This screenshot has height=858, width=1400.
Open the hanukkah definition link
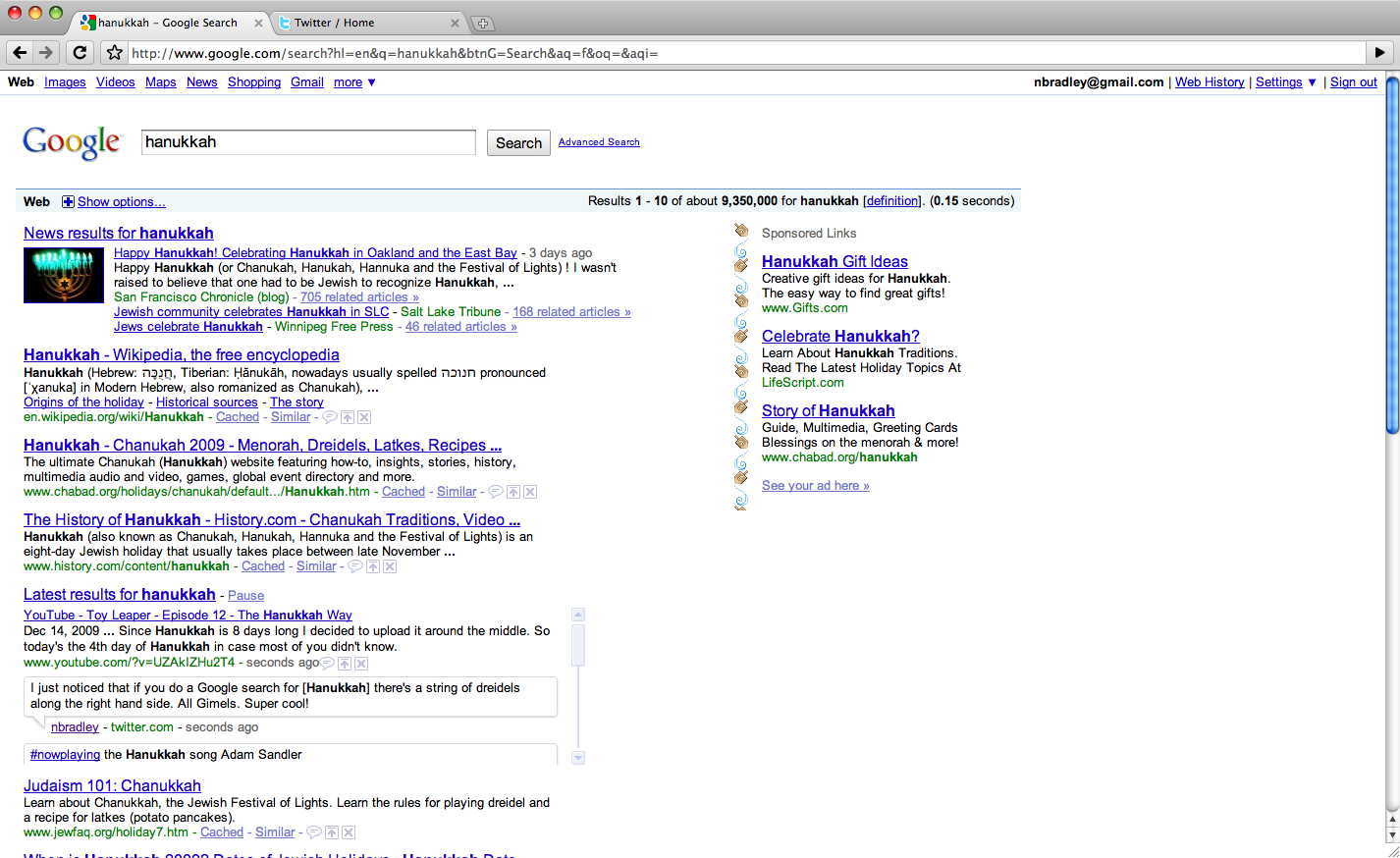coord(892,201)
